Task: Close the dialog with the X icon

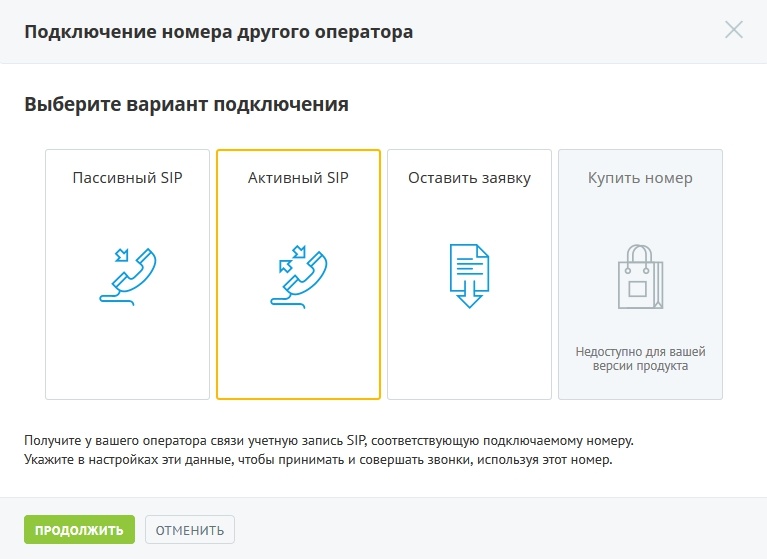Action: (734, 30)
